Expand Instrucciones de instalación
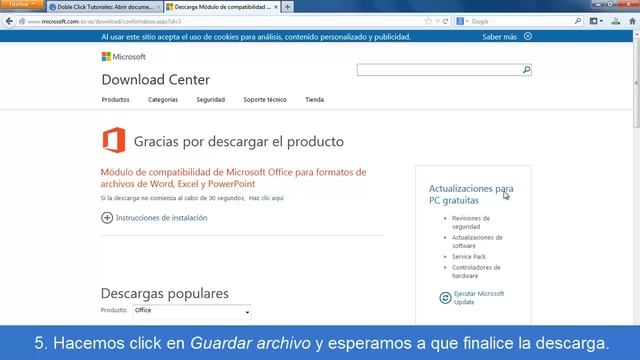 [x=154, y=218]
